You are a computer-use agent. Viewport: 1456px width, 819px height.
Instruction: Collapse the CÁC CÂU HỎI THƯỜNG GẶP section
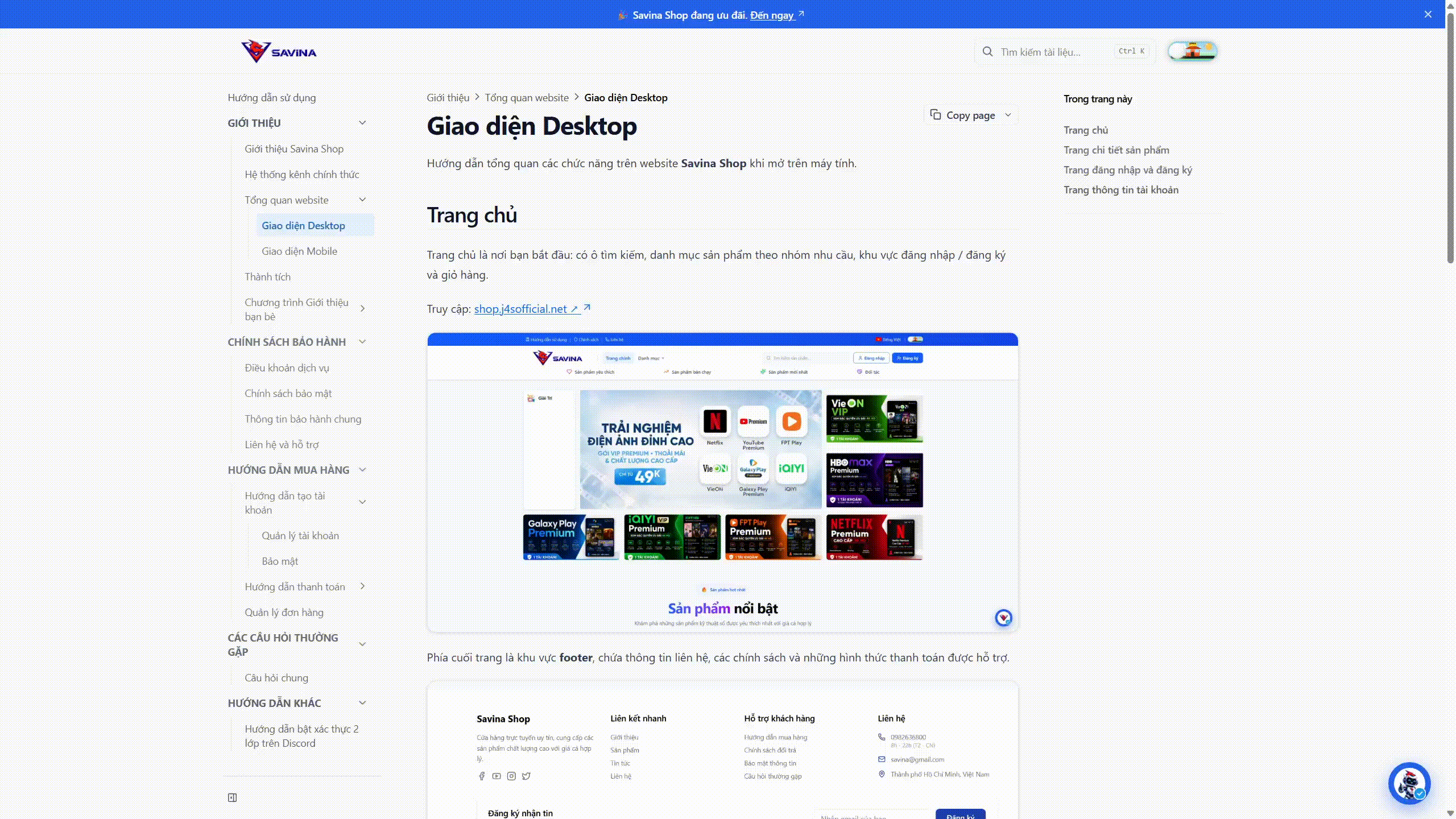(362, 644)
